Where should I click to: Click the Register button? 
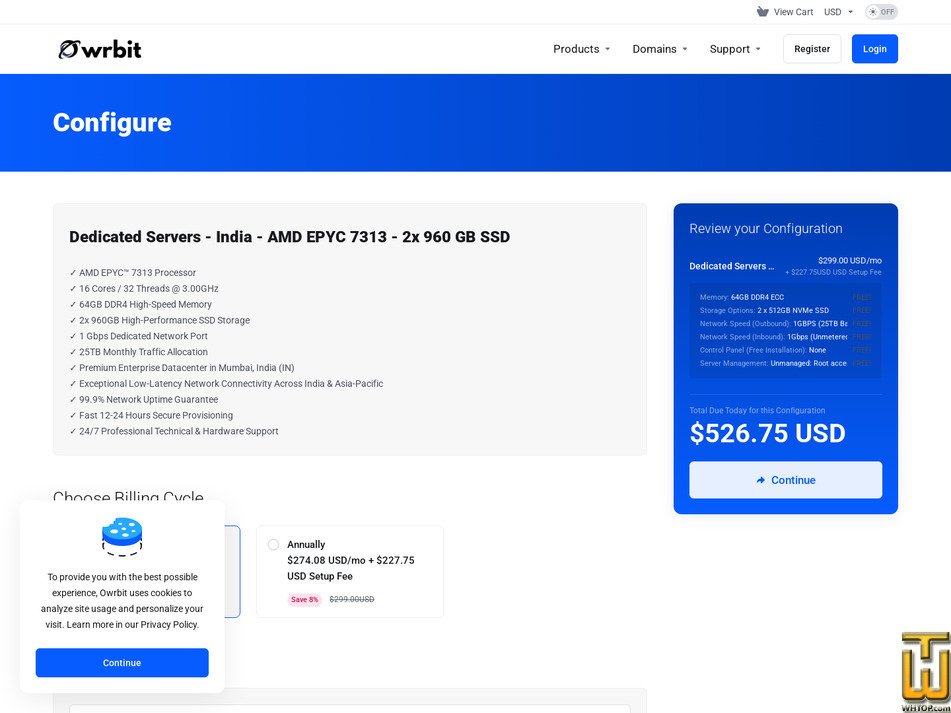click(812, 49)
